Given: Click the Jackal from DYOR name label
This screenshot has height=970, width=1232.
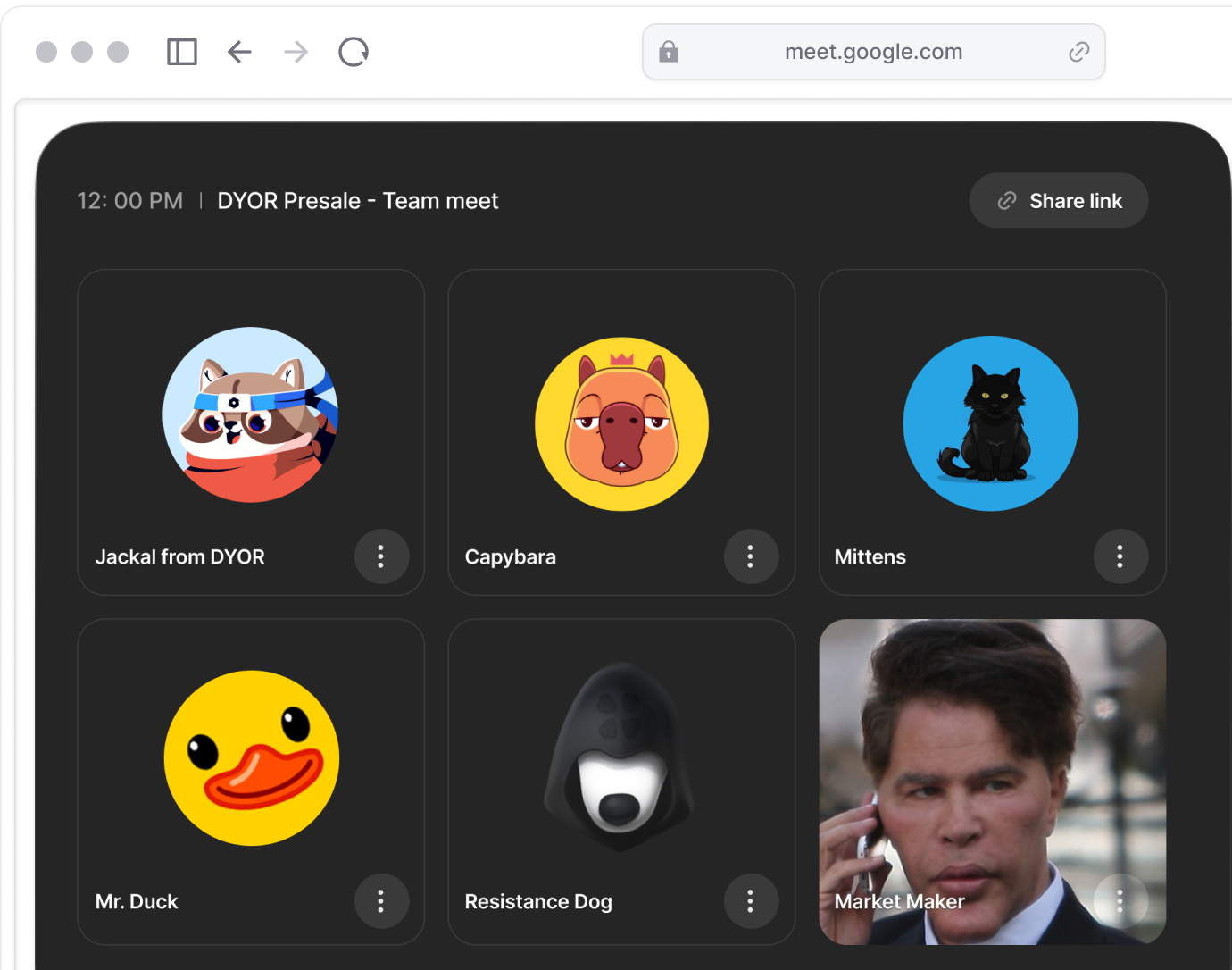Looking at the screenshot, I should pyautogui.click(x=180, y=556).
